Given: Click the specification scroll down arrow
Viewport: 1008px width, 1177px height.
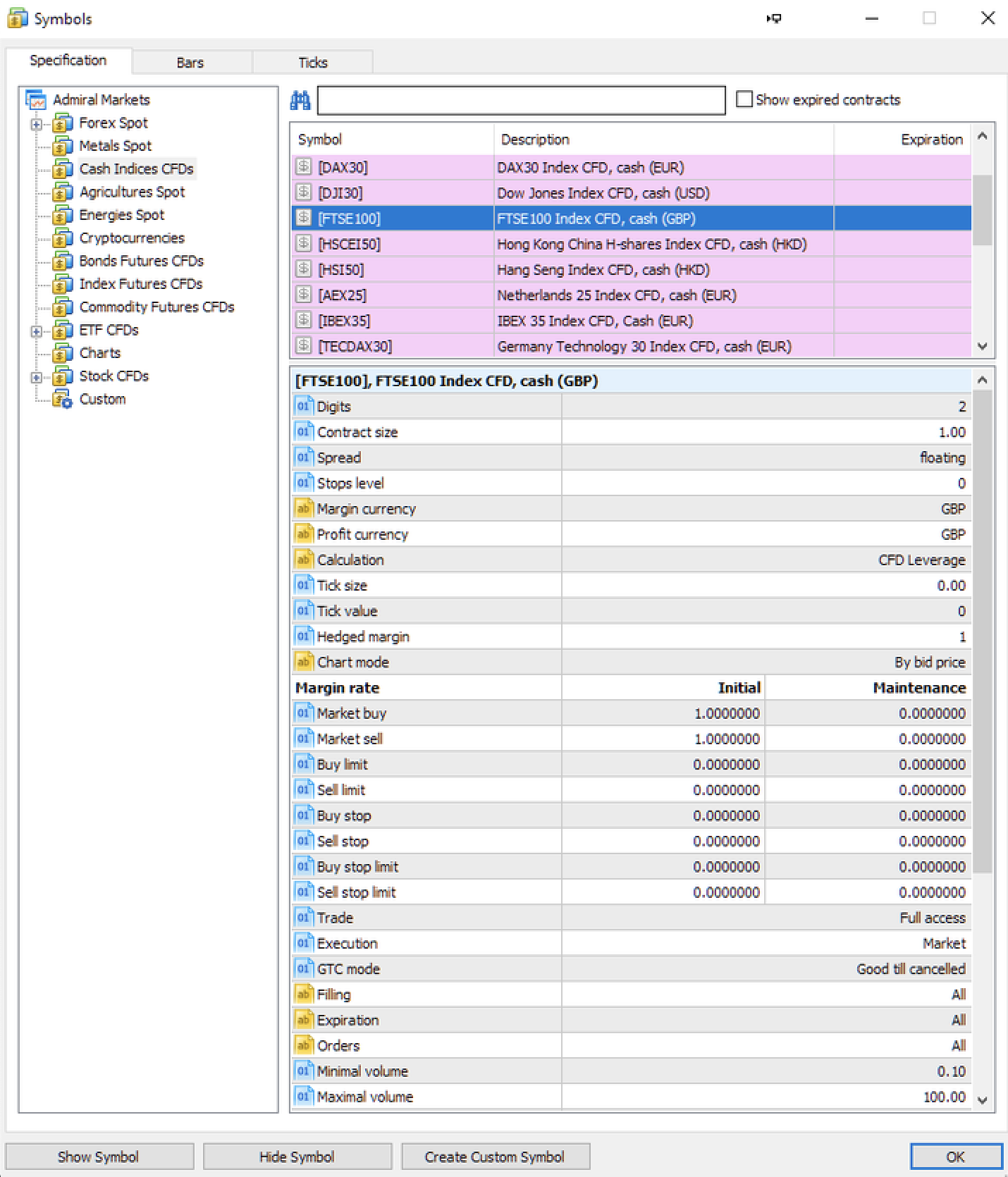Looking at the screenshot, I should pyautogui.click(x=983, y=1099).
